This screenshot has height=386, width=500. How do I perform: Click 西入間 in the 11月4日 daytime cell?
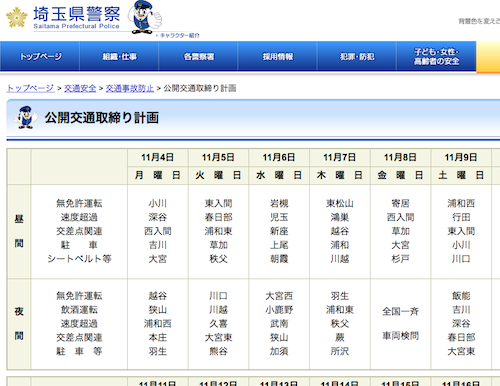158,231
